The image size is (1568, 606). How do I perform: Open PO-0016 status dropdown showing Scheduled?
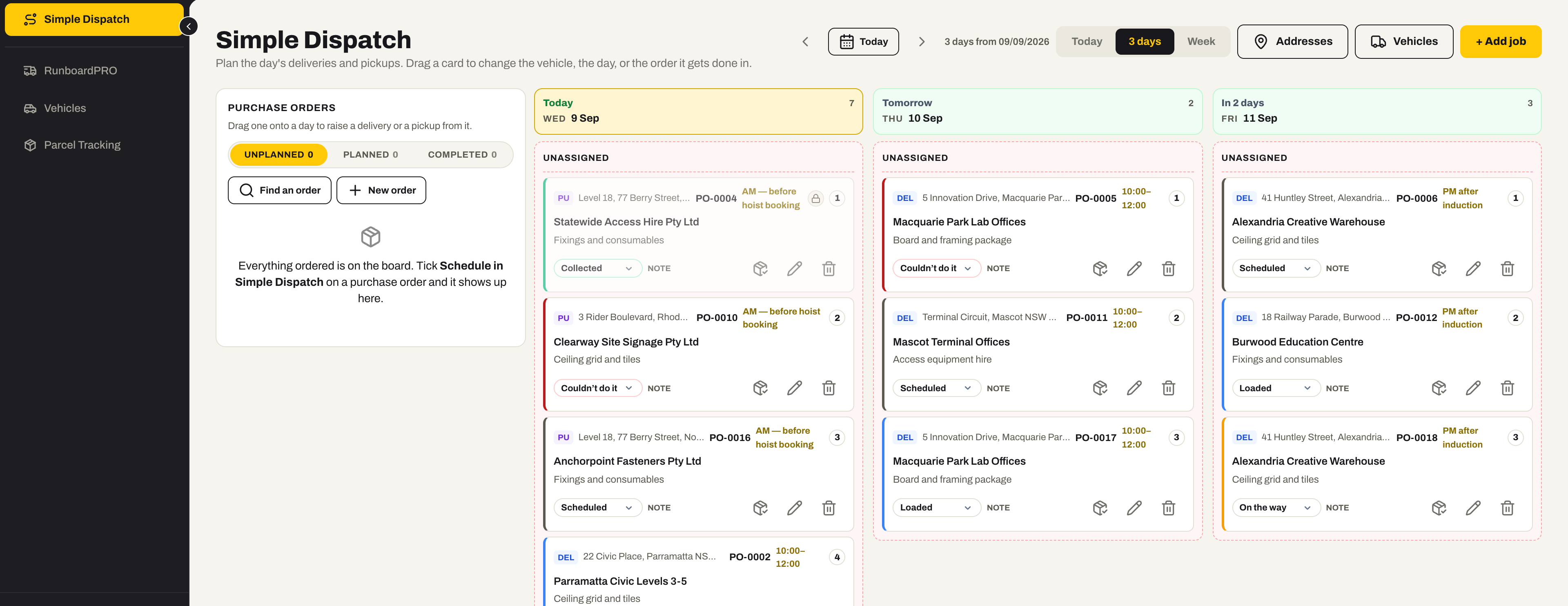(597, 508)
